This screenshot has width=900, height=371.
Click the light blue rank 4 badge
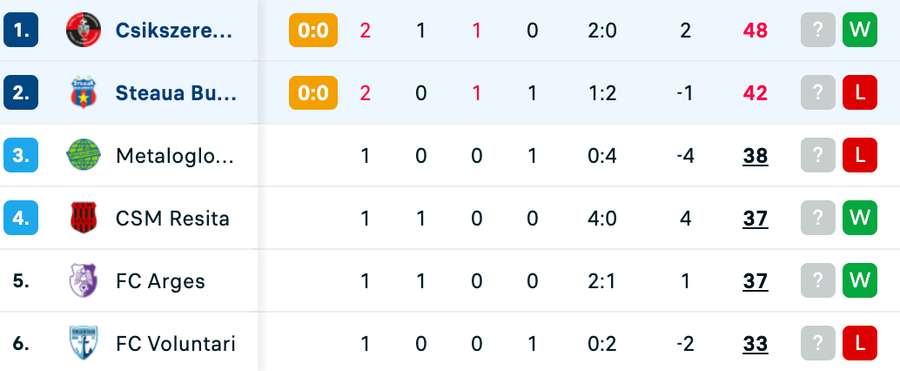[21, 218]
